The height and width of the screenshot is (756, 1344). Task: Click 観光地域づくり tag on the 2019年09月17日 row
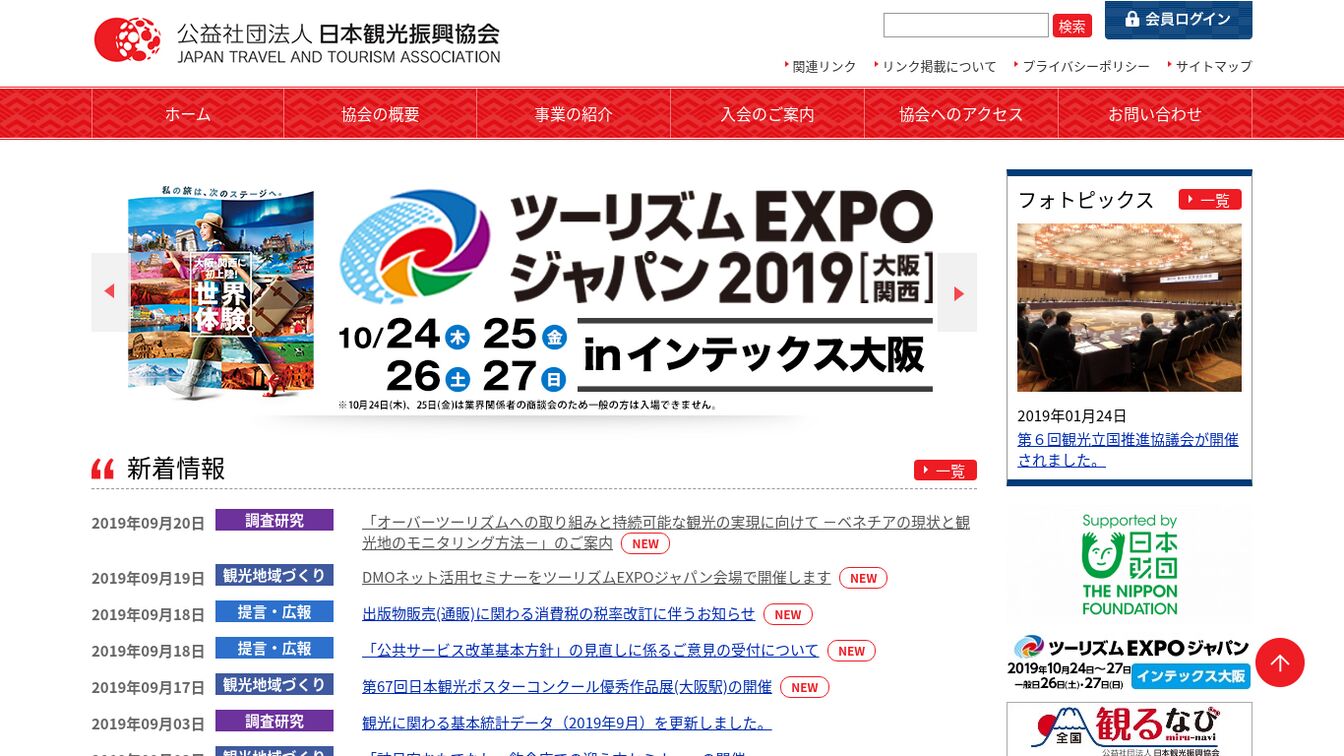274,684
